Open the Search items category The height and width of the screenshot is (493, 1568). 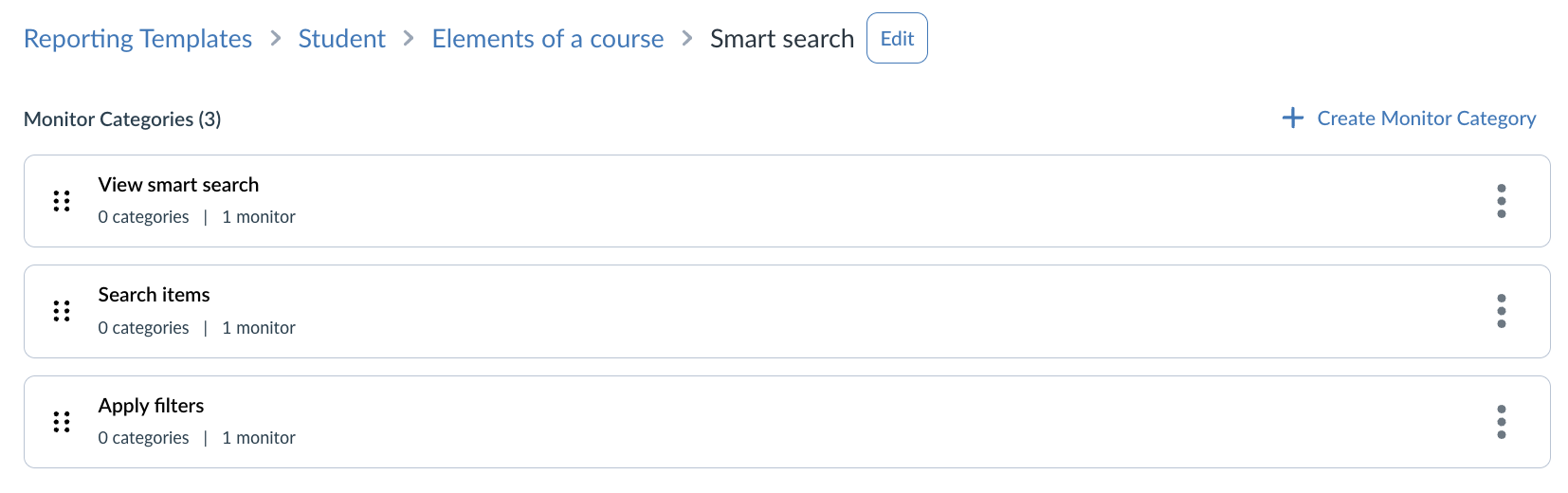pyautogui.click(x=154, y=295)
